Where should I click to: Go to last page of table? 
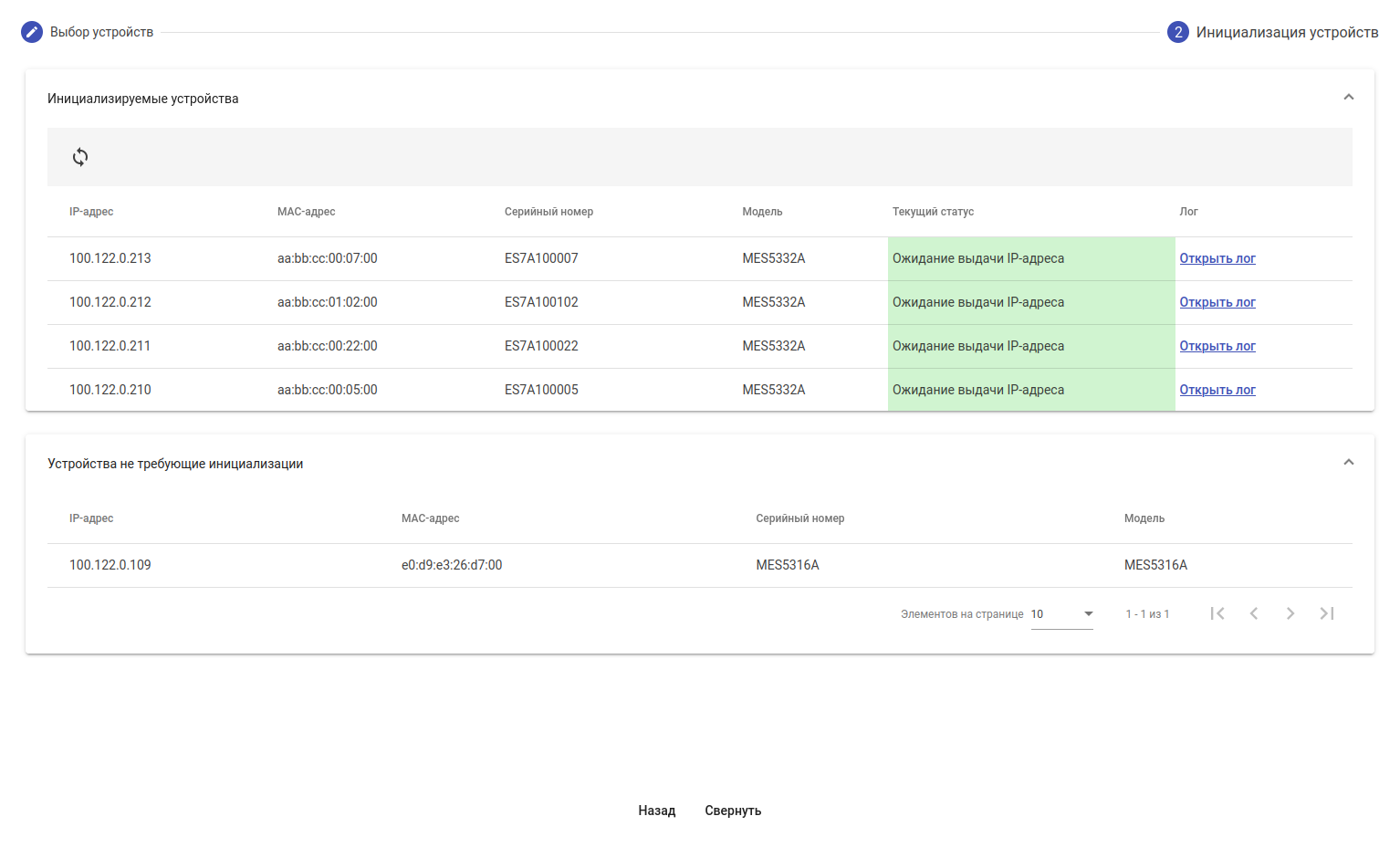[x=1327, y=613]
